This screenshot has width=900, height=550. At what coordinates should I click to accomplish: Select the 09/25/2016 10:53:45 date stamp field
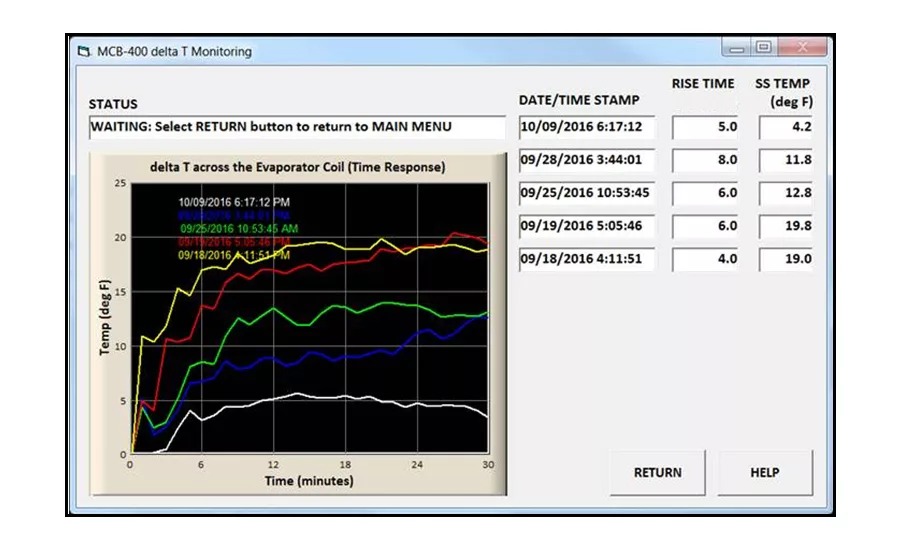587,193
